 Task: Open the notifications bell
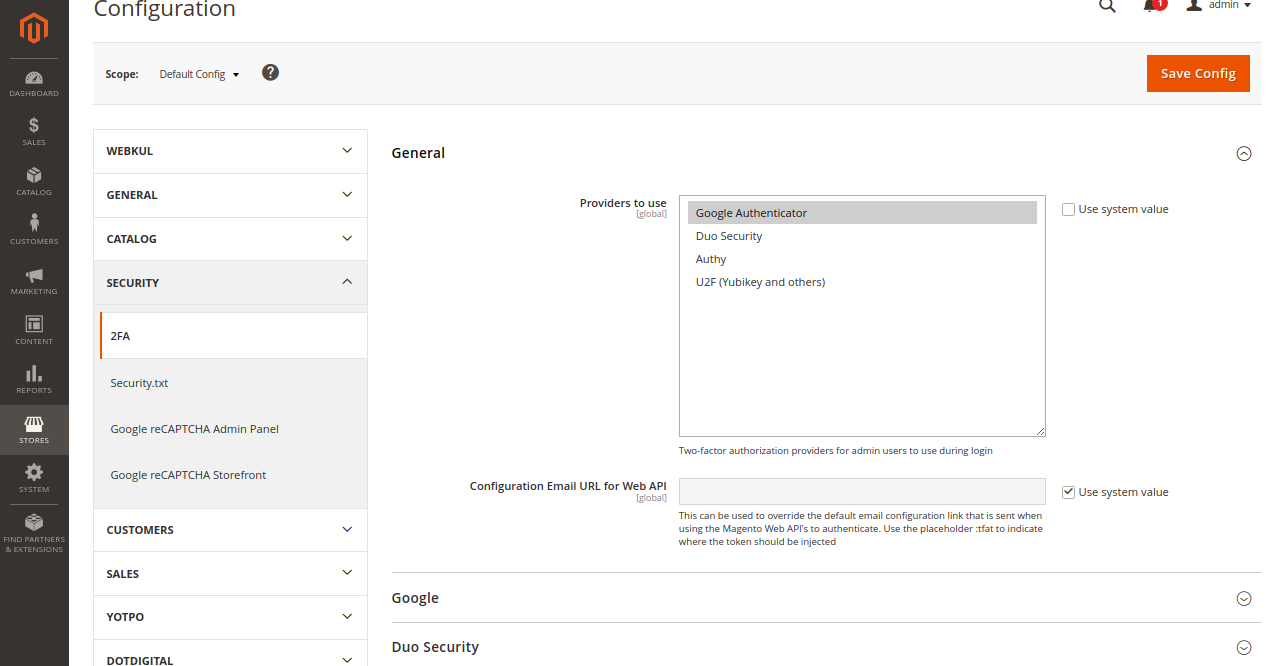point(1152,6)
